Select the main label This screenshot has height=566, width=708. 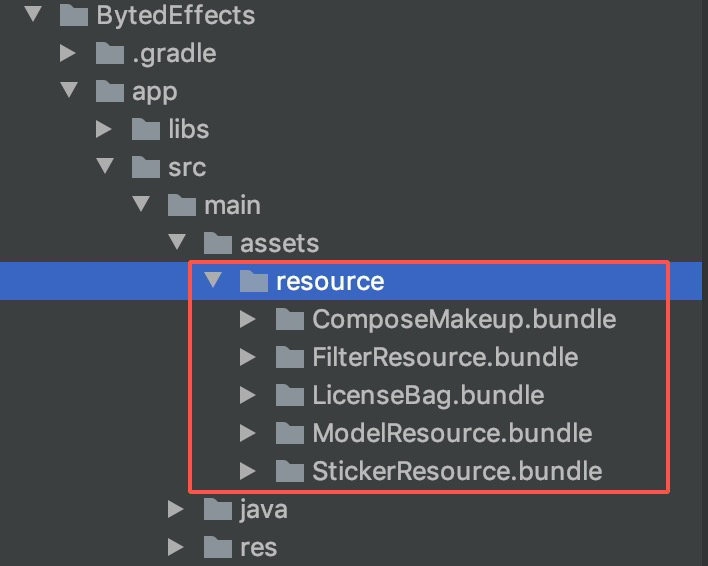tap(233, 206)
